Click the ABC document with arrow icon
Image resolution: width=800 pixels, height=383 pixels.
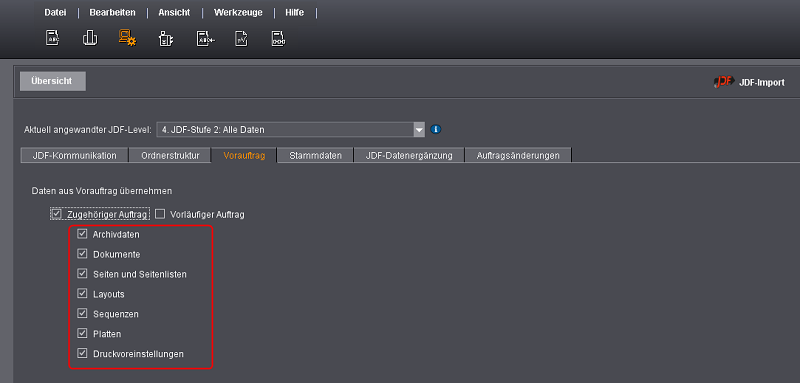point(205,39)
